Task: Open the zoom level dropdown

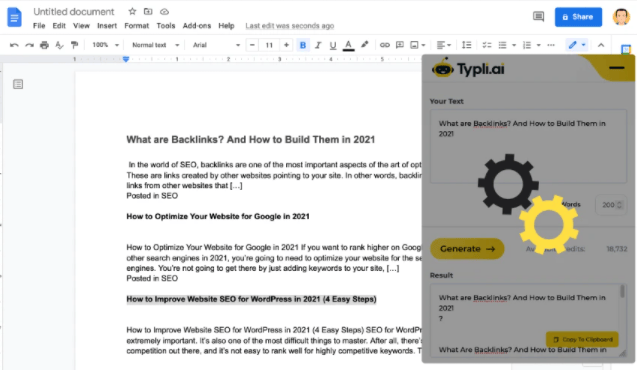Action: (x=105, y=45)
